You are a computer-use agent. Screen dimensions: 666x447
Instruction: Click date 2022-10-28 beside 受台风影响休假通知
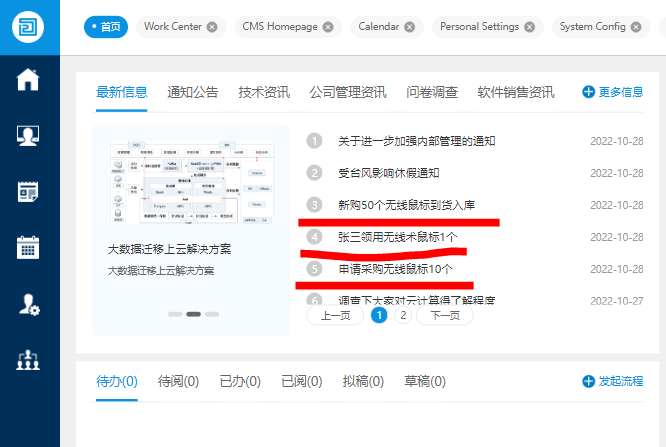tap(617, 173)
